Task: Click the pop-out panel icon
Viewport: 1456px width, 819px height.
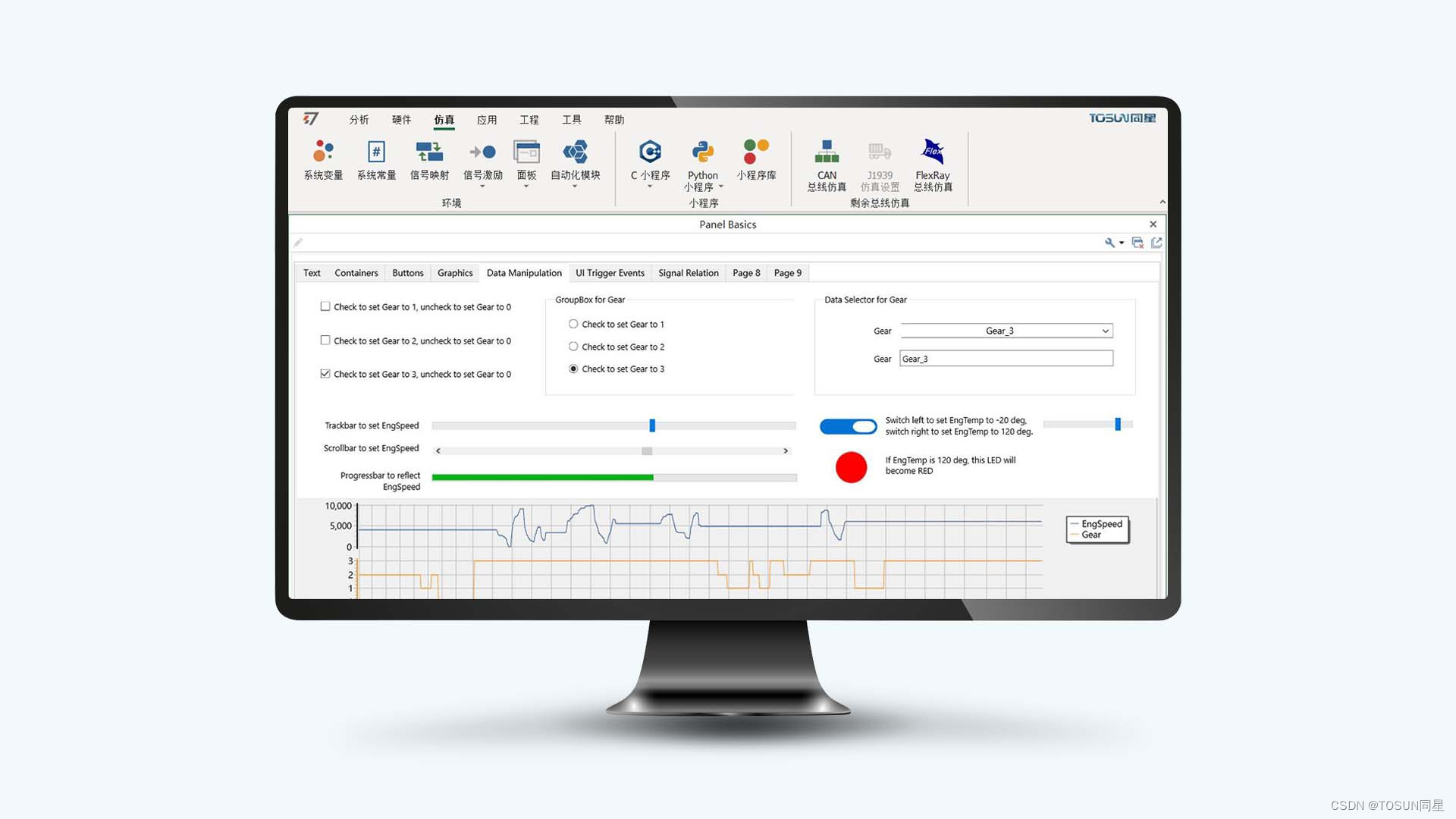Action: (x=1156, y=243)
